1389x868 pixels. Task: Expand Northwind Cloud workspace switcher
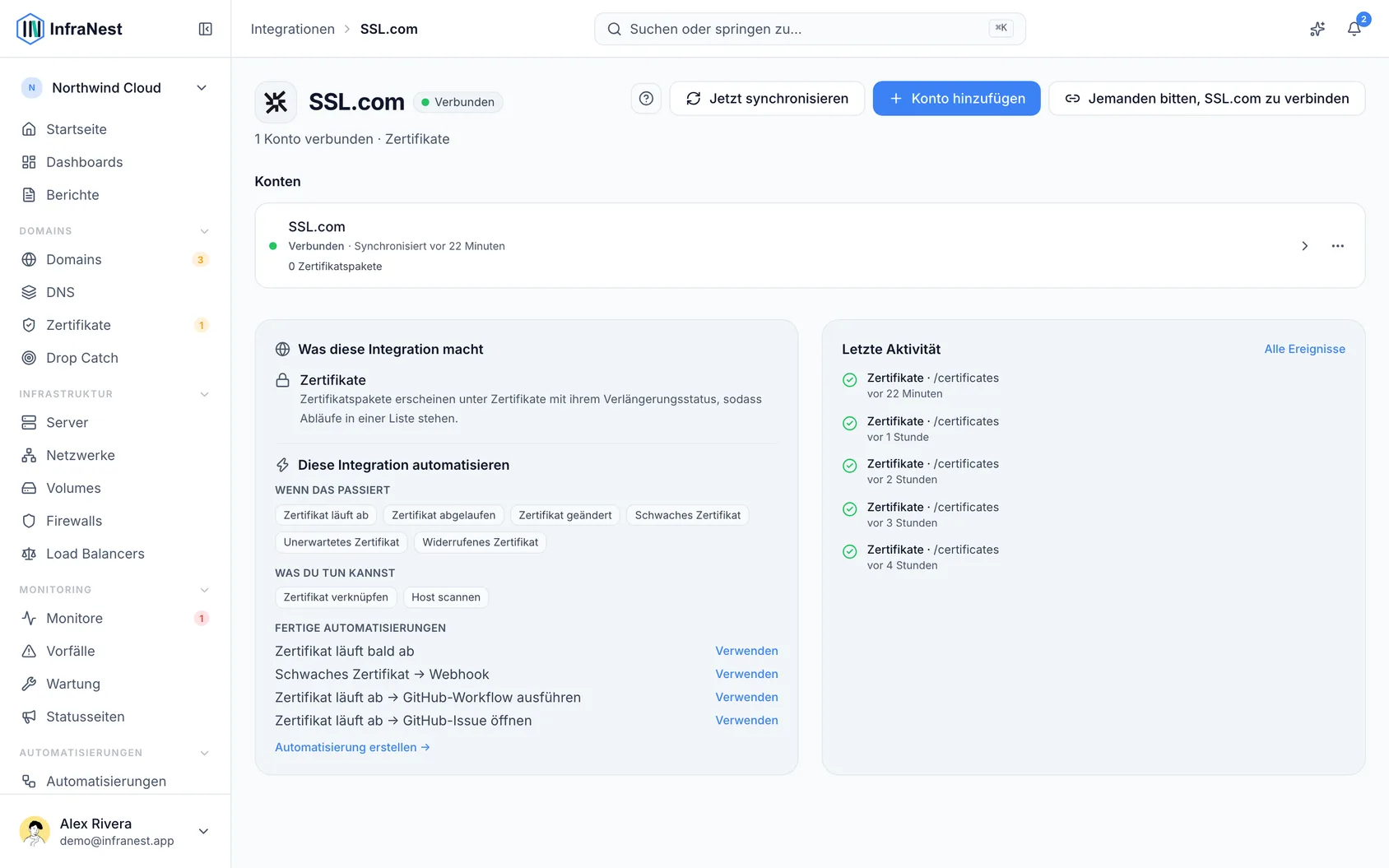(115, 88)
